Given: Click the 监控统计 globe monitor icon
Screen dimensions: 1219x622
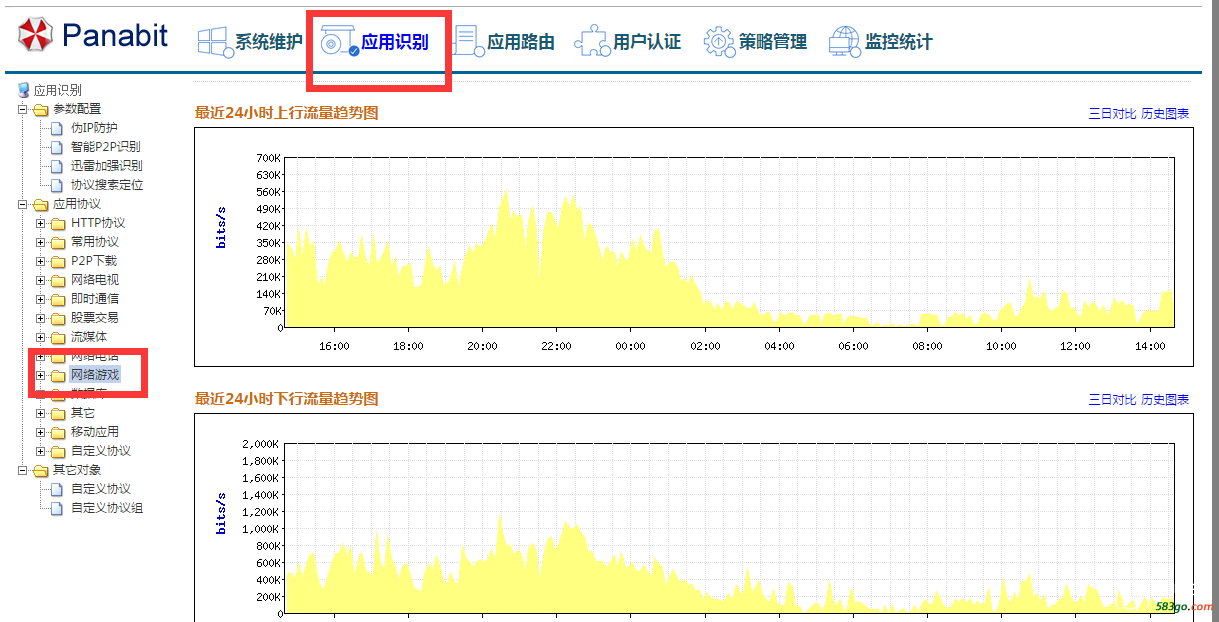Looking at the screenshot, I should (844, 41).
